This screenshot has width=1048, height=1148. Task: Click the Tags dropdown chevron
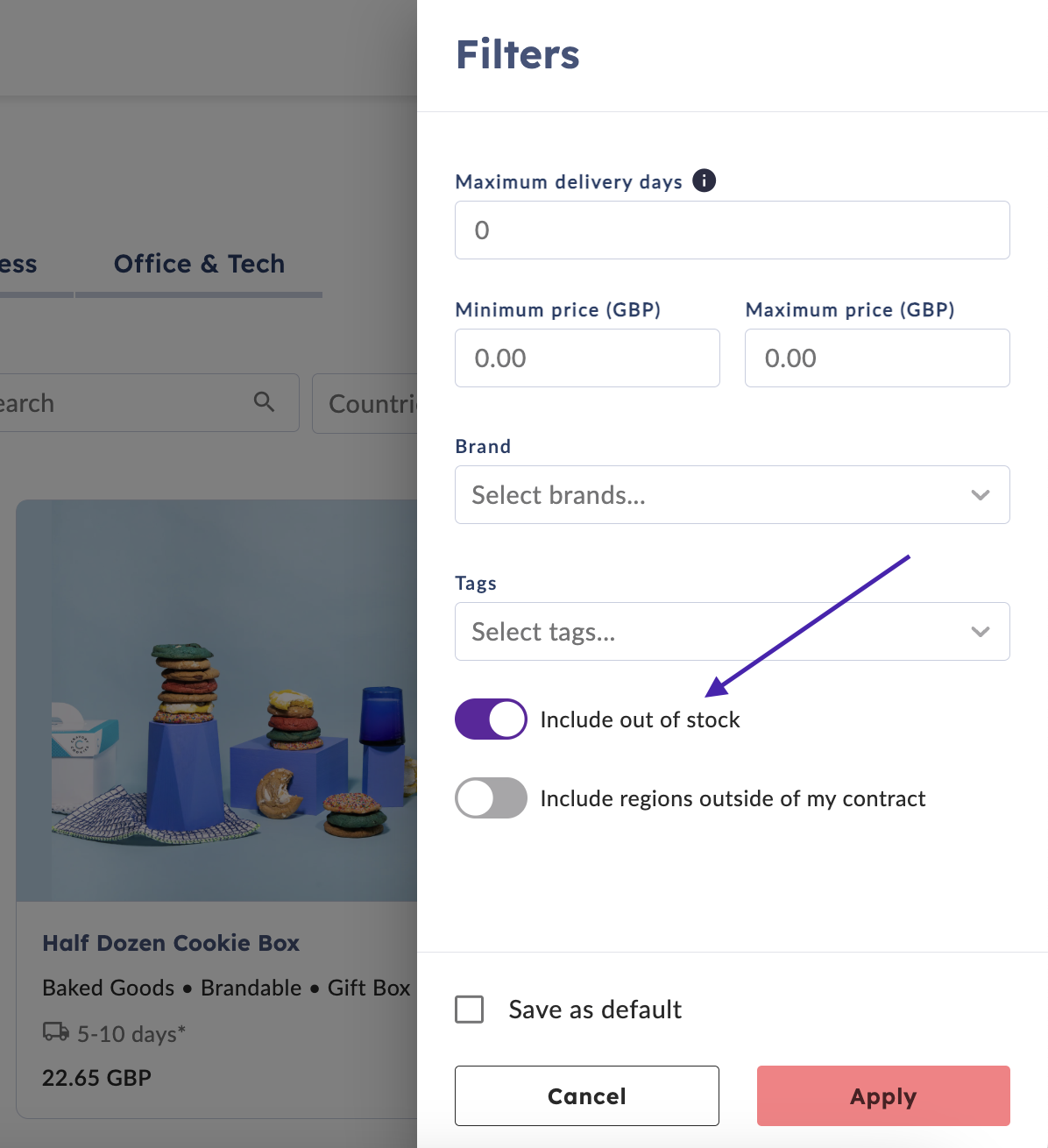(x=981, y=632)
